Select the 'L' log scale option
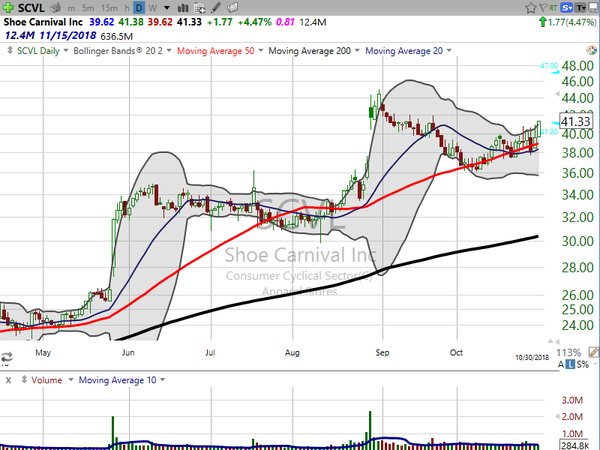The height and width of the screenshot is (450, 600). (571, 365)
